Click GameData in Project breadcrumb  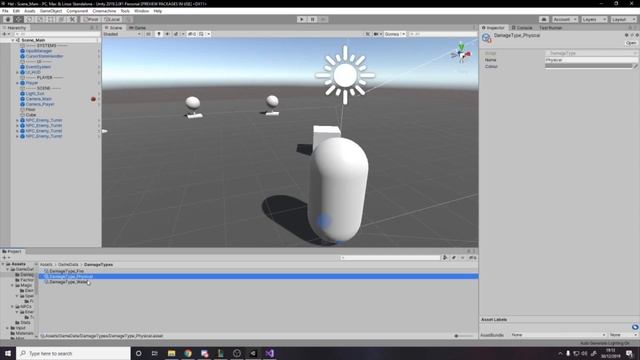click(68, 264)
